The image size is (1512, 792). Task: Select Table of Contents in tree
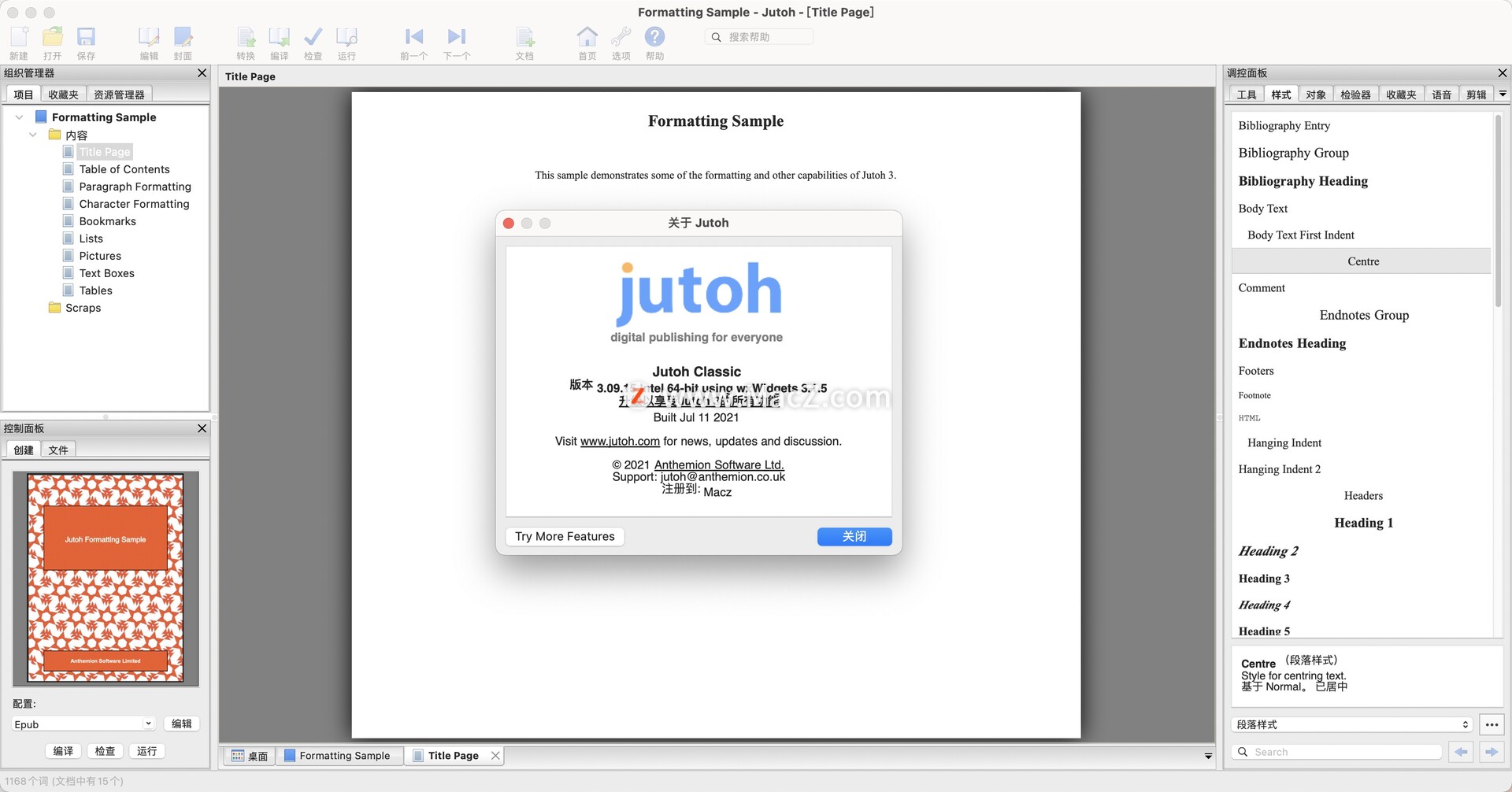pos(124,169)
